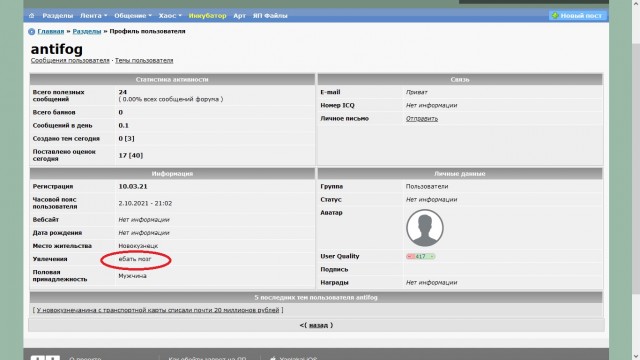Open Темы пользователя link
The image size is (640, 360).
click(x=144, y=60)
